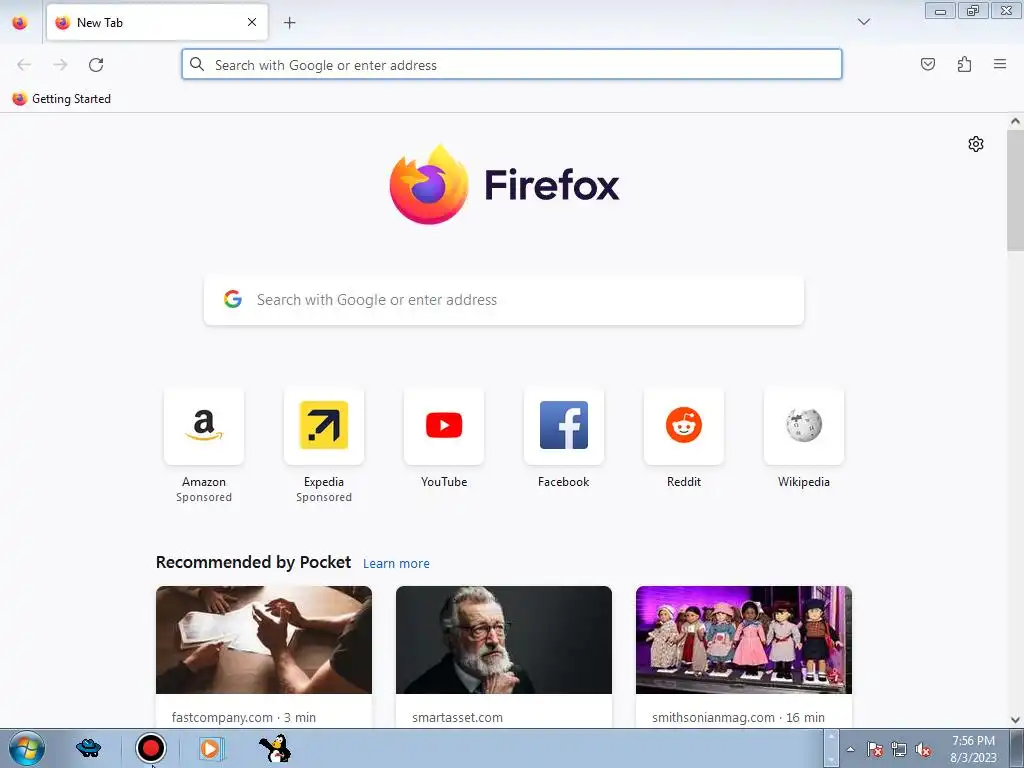Close the New Tab tab
The width and height of the screenshot is (1024, 768).
[252, 22]
